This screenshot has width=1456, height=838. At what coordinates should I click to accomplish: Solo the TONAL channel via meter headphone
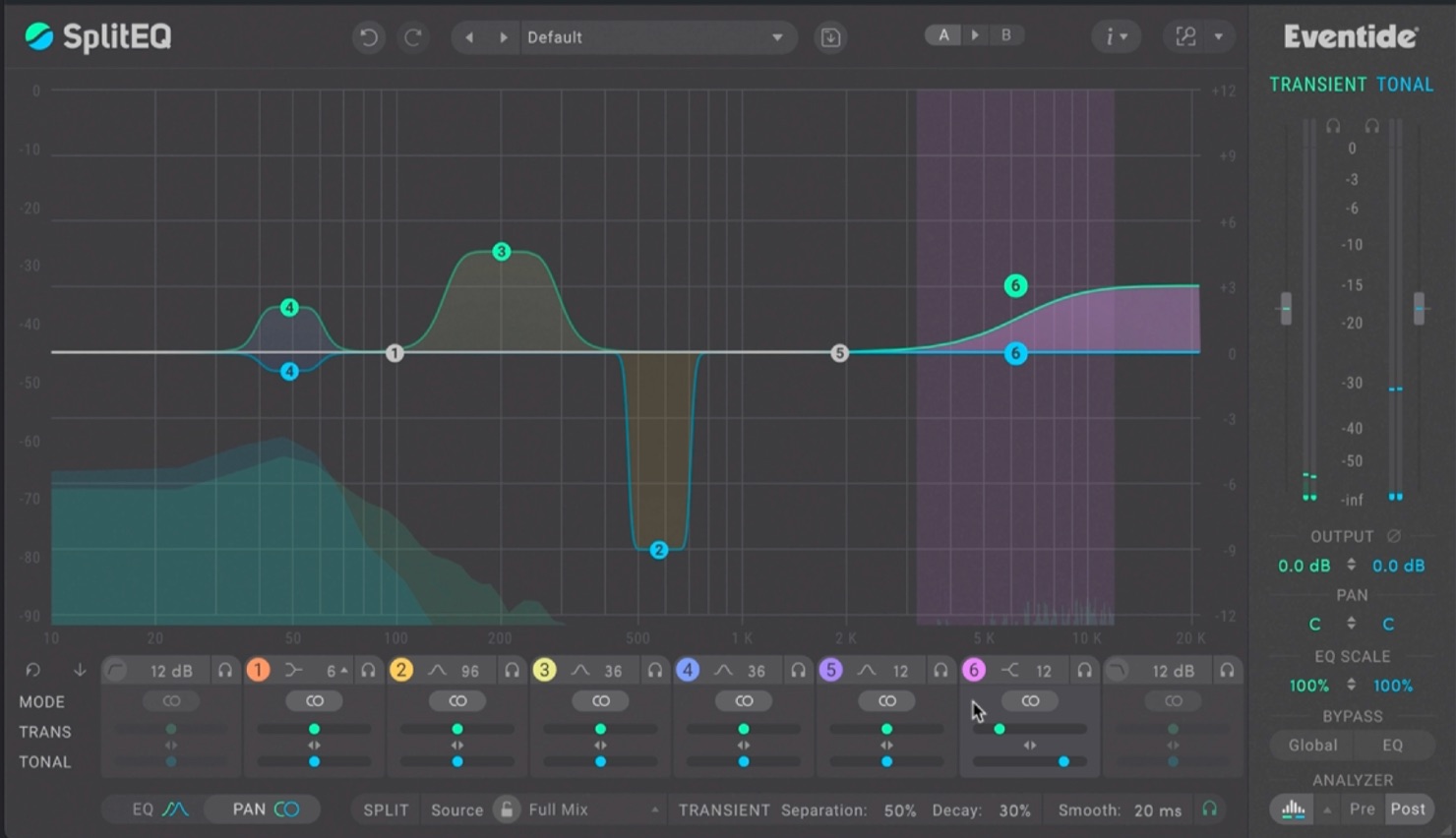pos(1371,126)
